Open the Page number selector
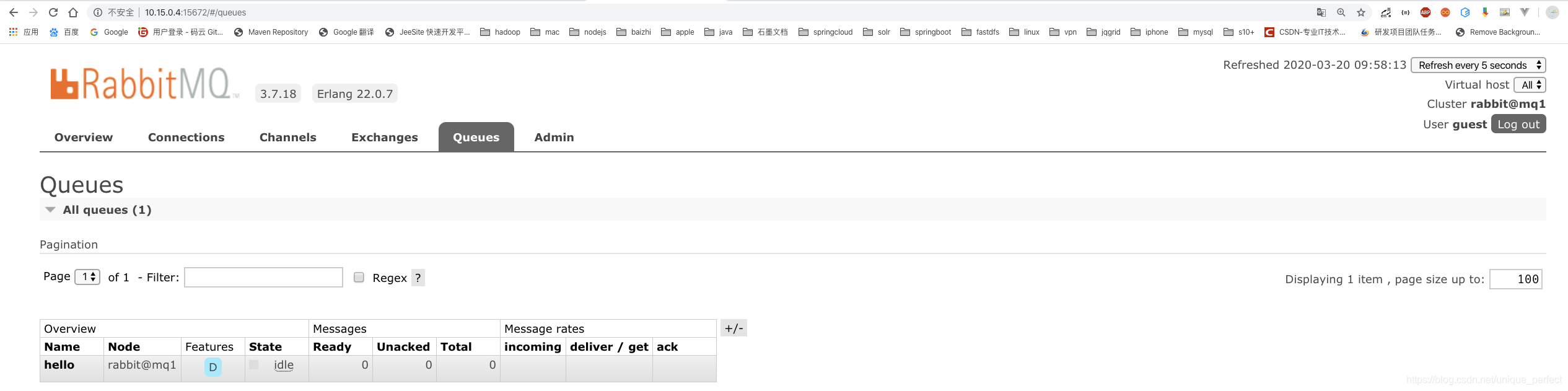Image resolution: width=1568 pixels, height=391 pixels. coord(87,276)
